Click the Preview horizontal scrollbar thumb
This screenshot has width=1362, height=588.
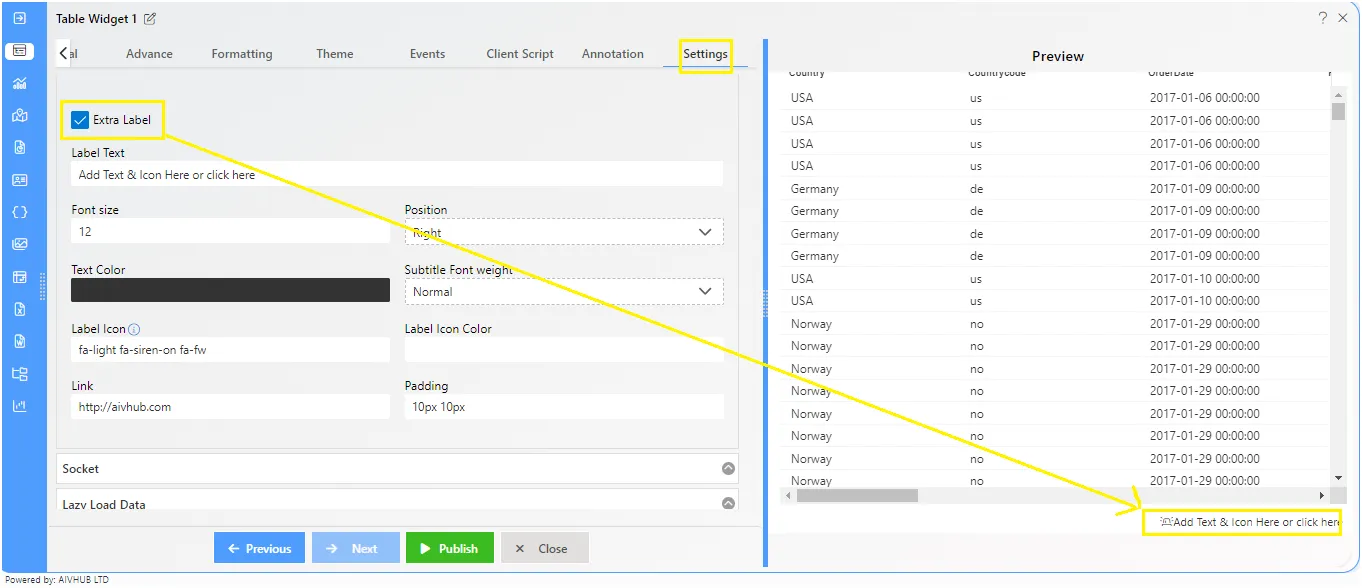coord(857,495)
